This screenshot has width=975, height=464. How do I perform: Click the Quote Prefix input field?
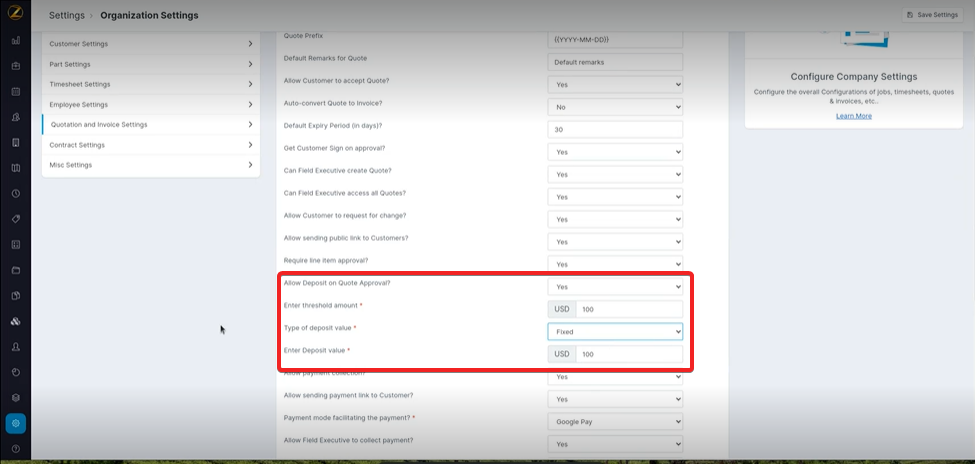pyautogui.click(x=615, y=40)
